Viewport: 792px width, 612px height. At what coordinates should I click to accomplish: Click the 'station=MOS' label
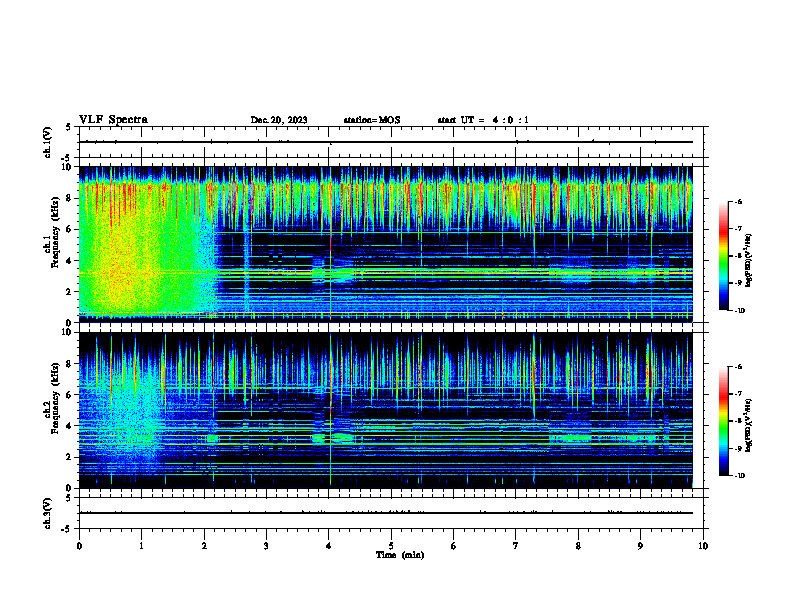click(372, 120)
